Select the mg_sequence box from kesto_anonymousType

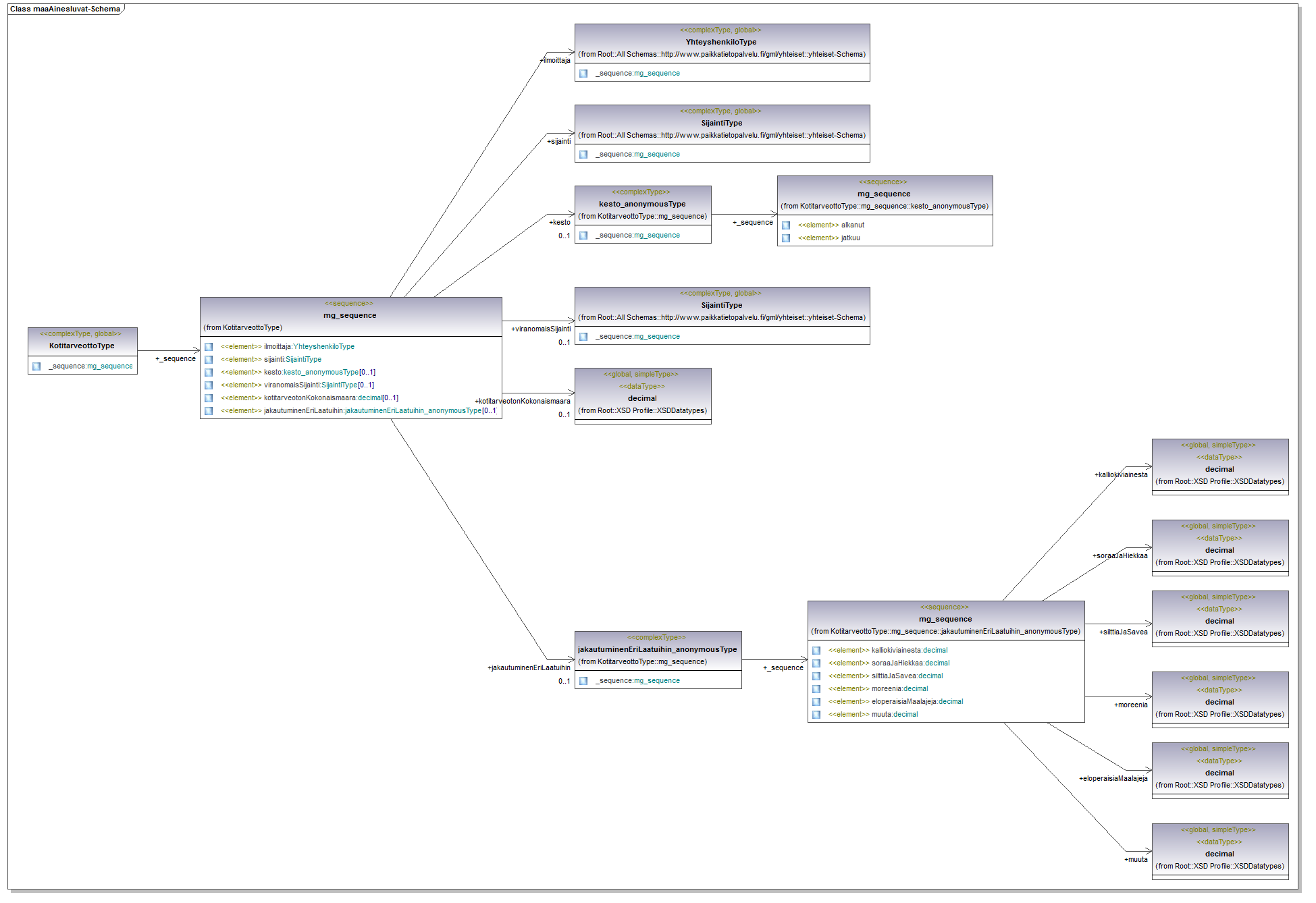click(x=885, y=211)
